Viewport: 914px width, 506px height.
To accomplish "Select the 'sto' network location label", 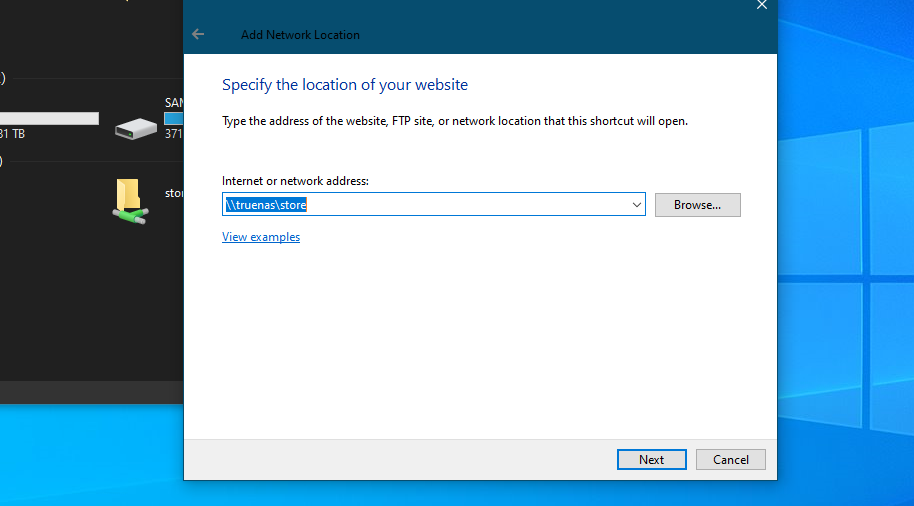I will 174,193.
